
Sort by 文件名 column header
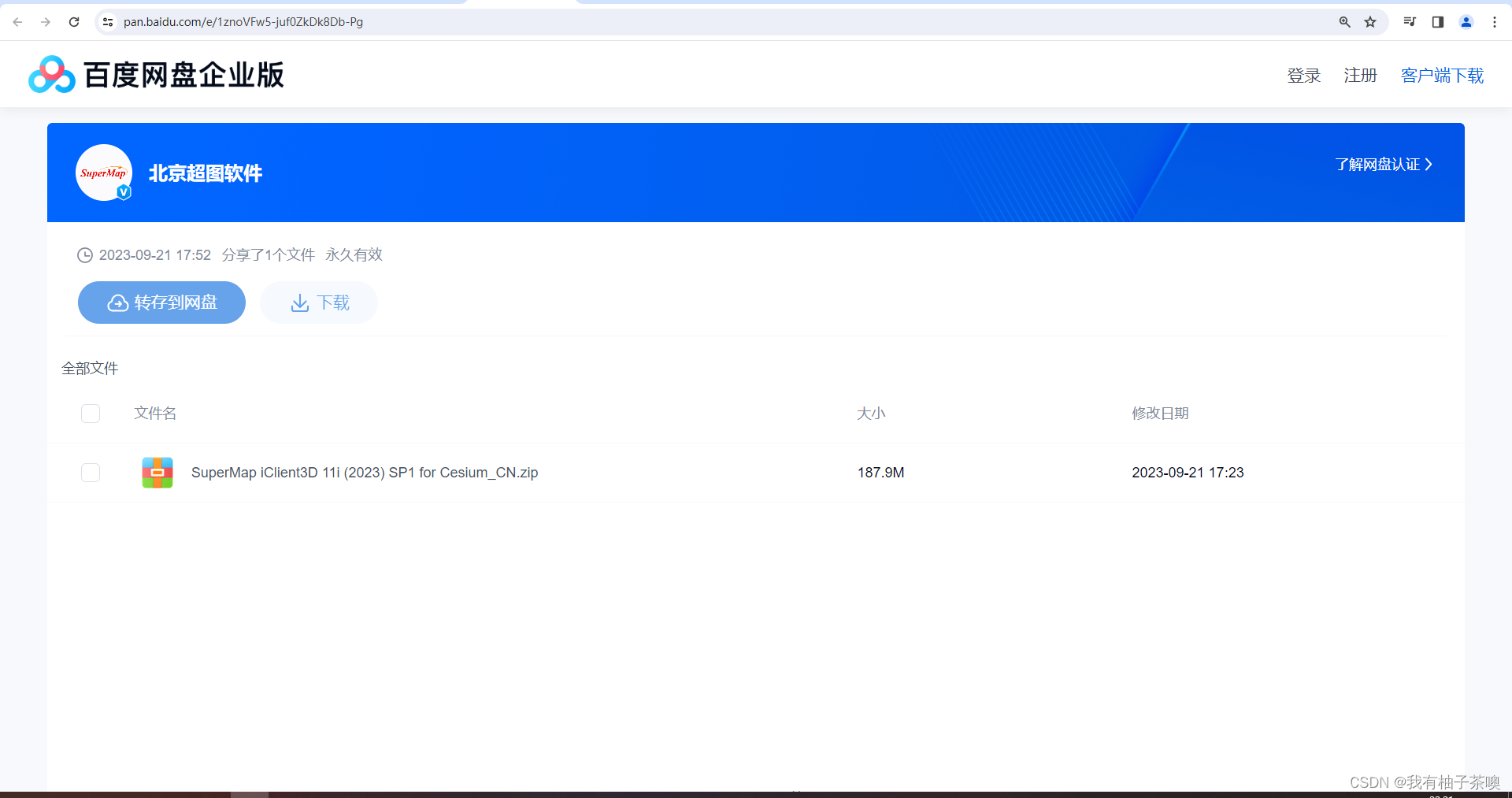coord(155,414)
